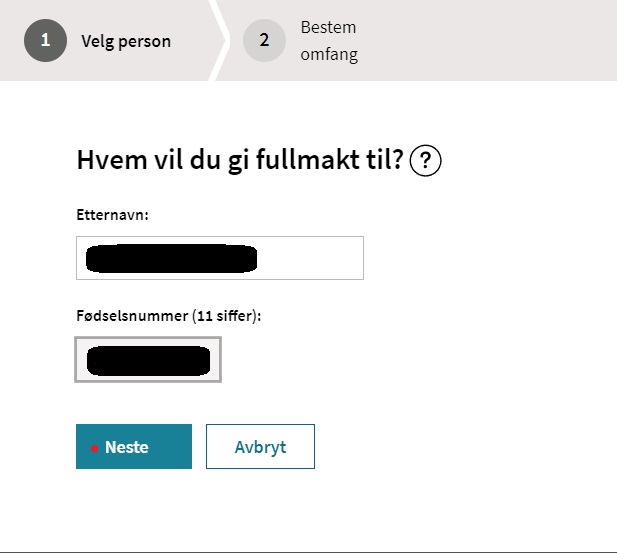Screen dimensions: 617x553
Task: Click the blacked-out number in Fødselsnummer field
Action: pos(148,360)
